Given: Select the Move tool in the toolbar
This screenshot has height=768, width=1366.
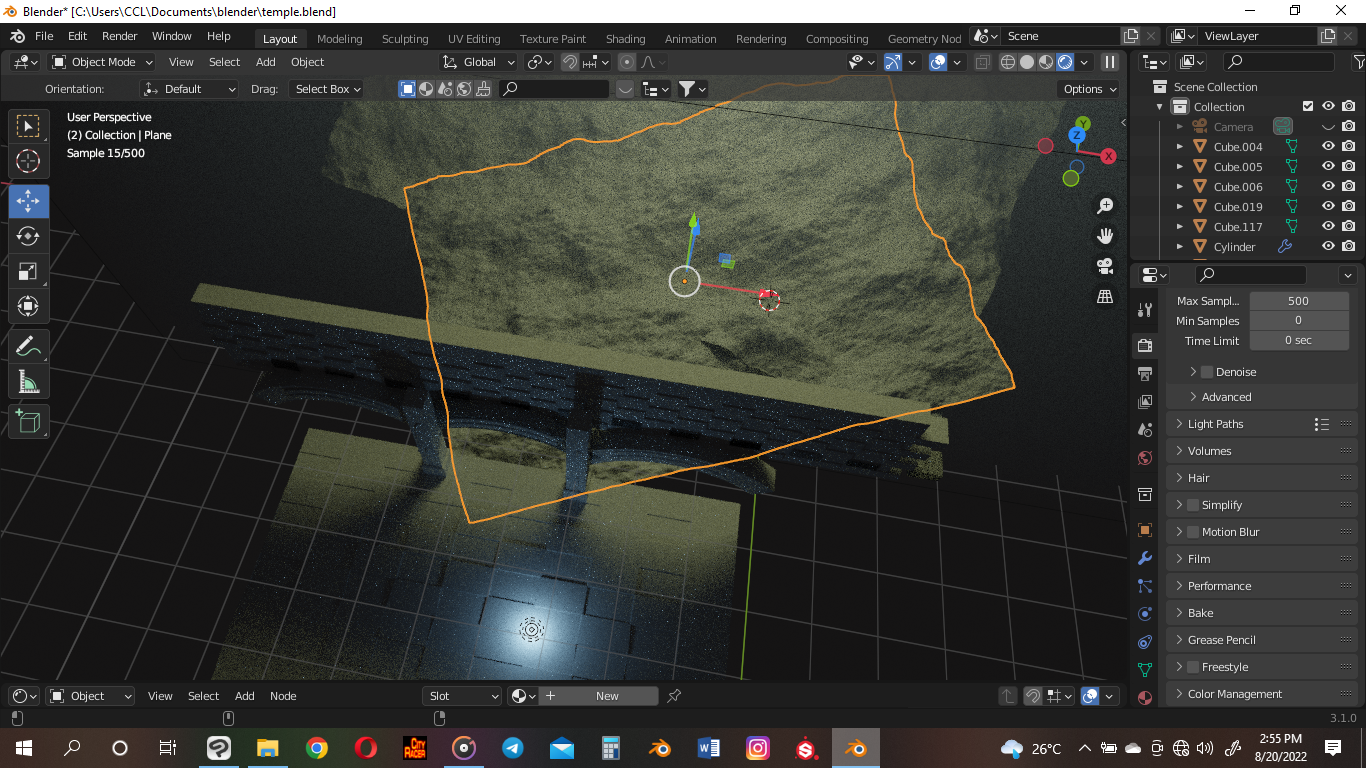Looking at the screenshot, I should [x=28, y=201].
